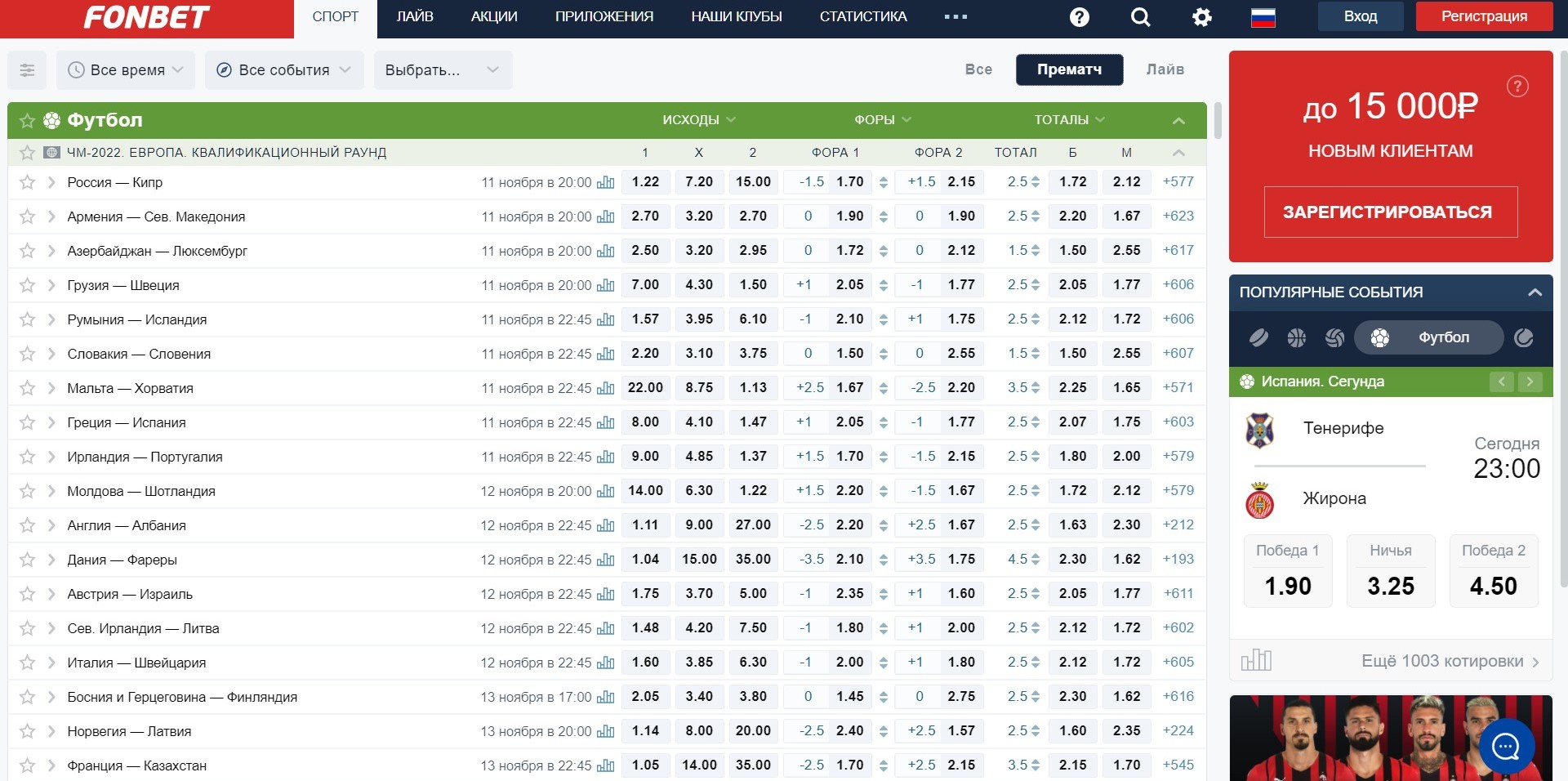Open statistics chart icon for Мальта — Хорватия

point(605,388)
